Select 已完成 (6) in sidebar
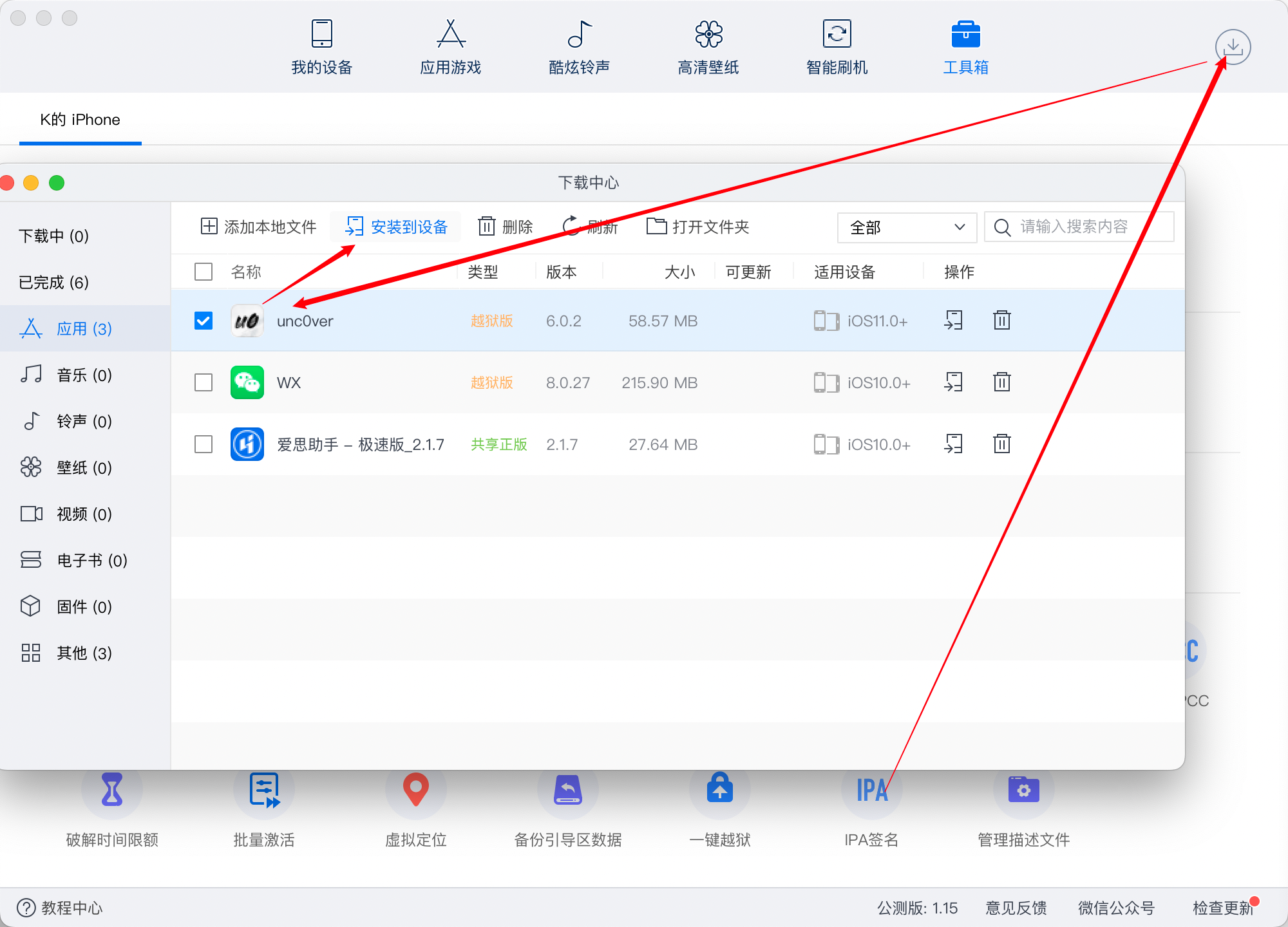The width and height of the screenshot is (1288, 927). click(54, 283)
